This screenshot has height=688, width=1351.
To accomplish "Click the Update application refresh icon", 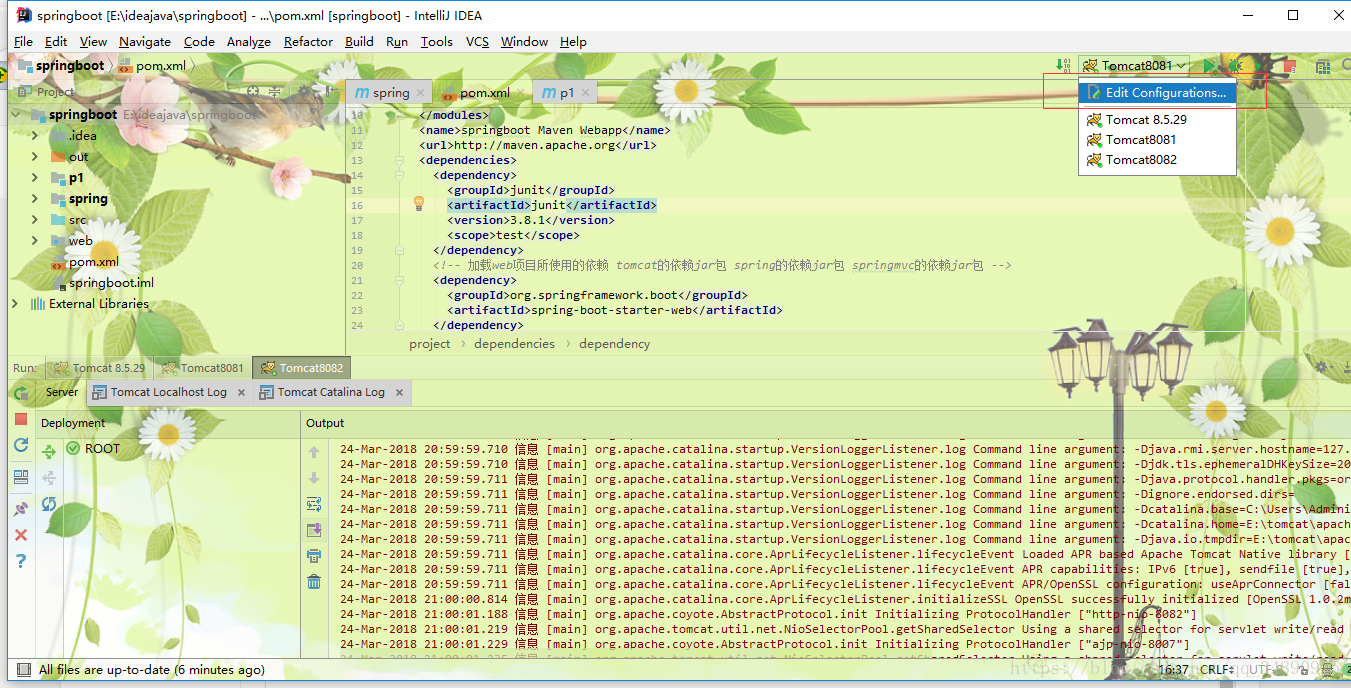I will tap(21, 445).
